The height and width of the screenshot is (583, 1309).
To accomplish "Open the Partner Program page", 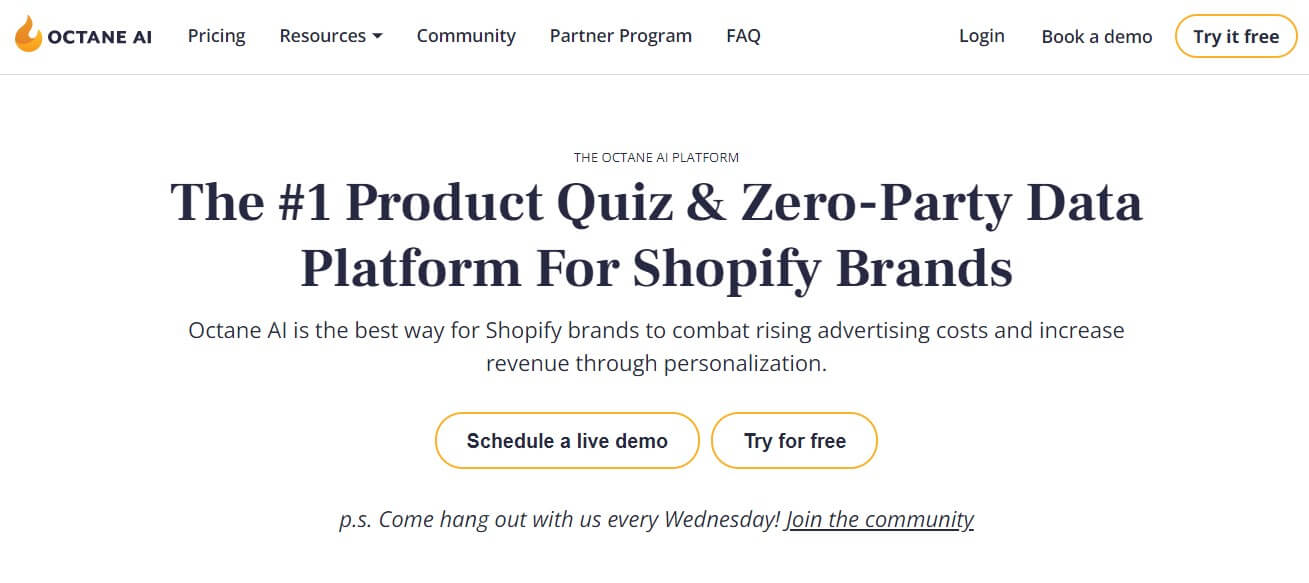I will [621, 36].
